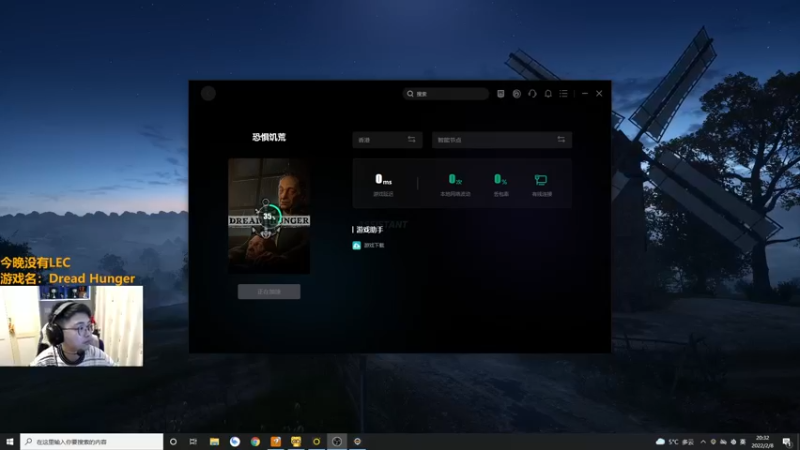Click the game download cloud icon
The height and width of the screenshot is (450, 800).
point(357,245)
